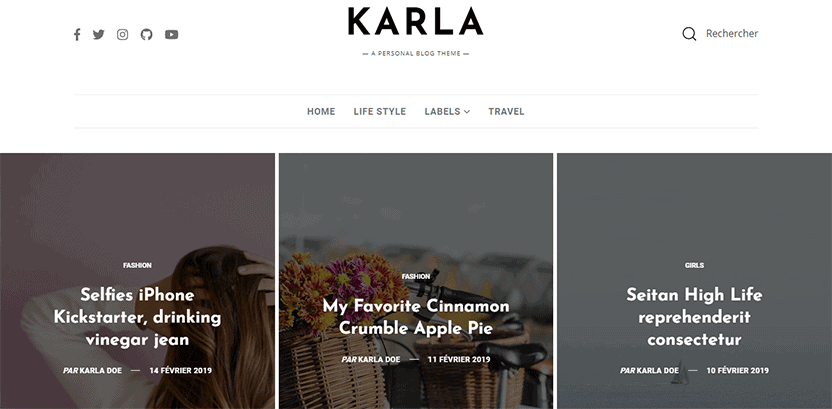Screen dimensions: 832x409
Task: Click the search magnifier icon
Action: (689, 34)
